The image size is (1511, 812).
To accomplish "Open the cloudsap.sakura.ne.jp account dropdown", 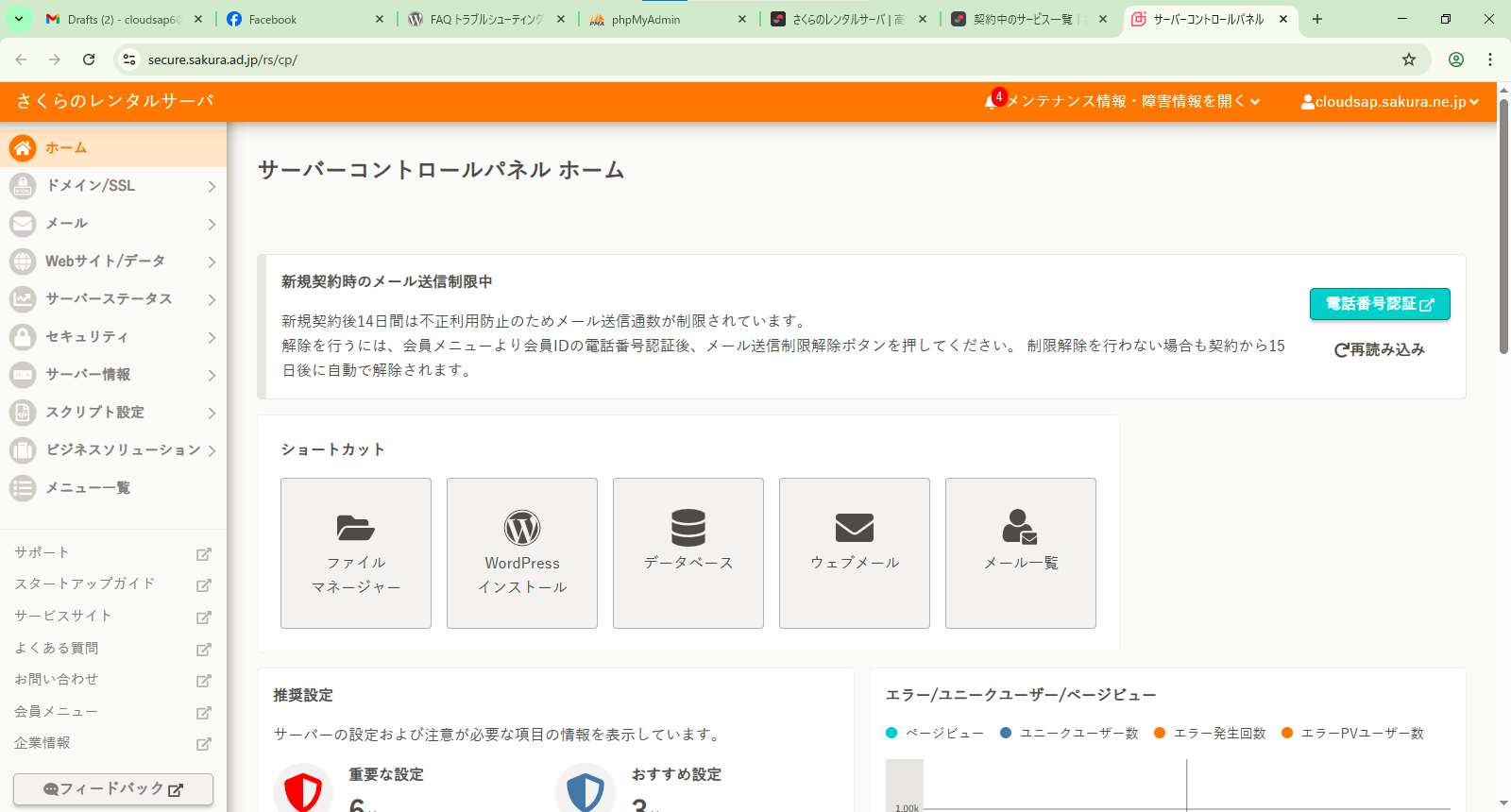I will 1390,102.
